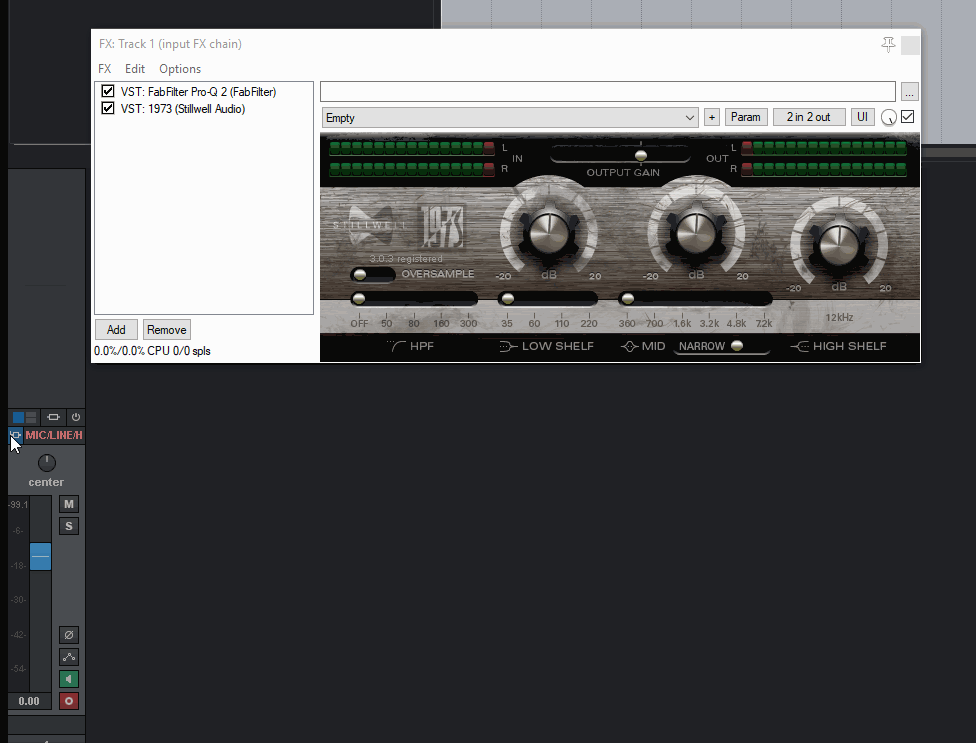Click the -99.1 peak level readout

click(x=19, y=505)
